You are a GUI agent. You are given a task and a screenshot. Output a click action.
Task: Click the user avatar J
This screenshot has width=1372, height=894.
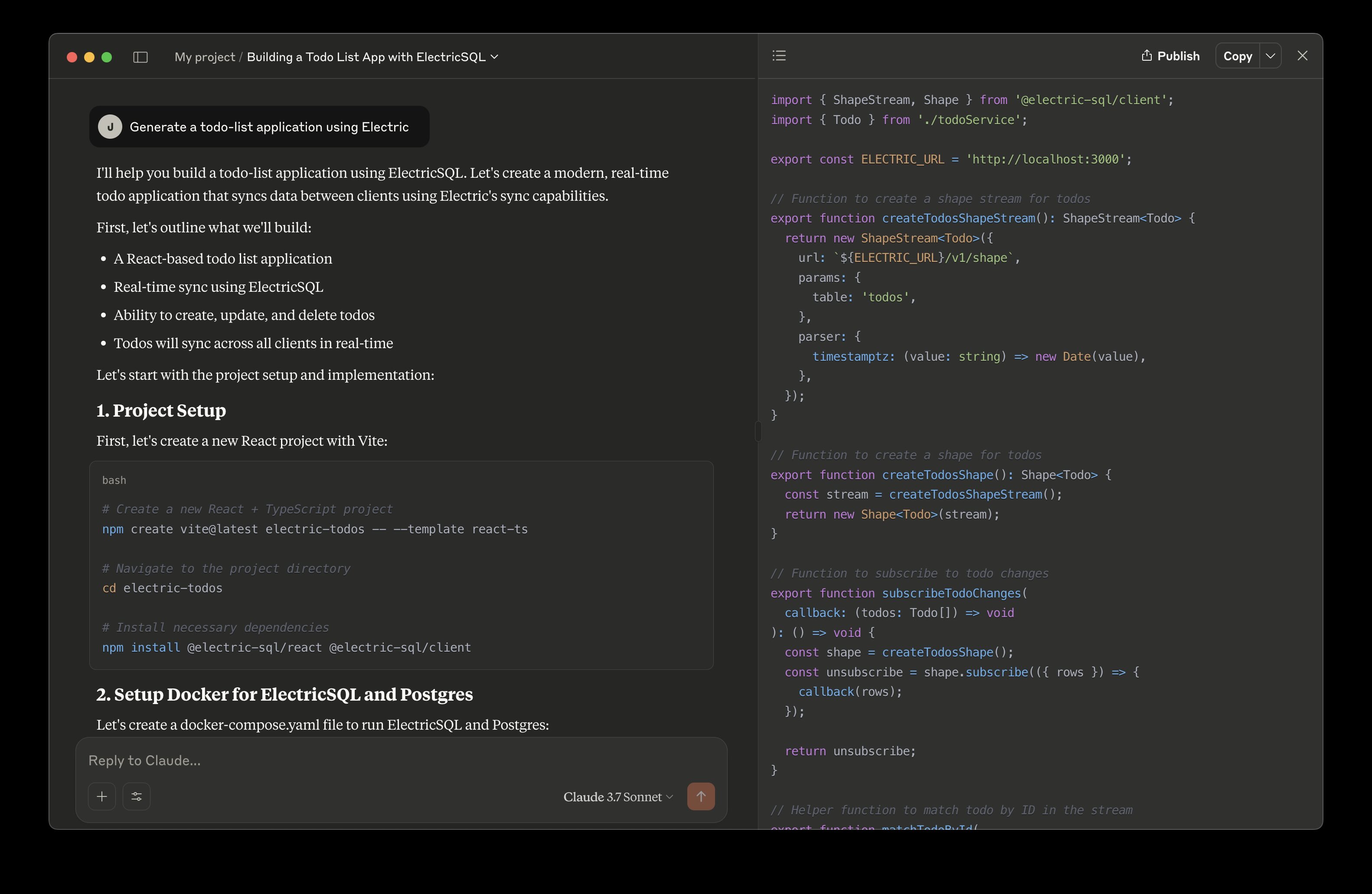(x=110, y=127)
